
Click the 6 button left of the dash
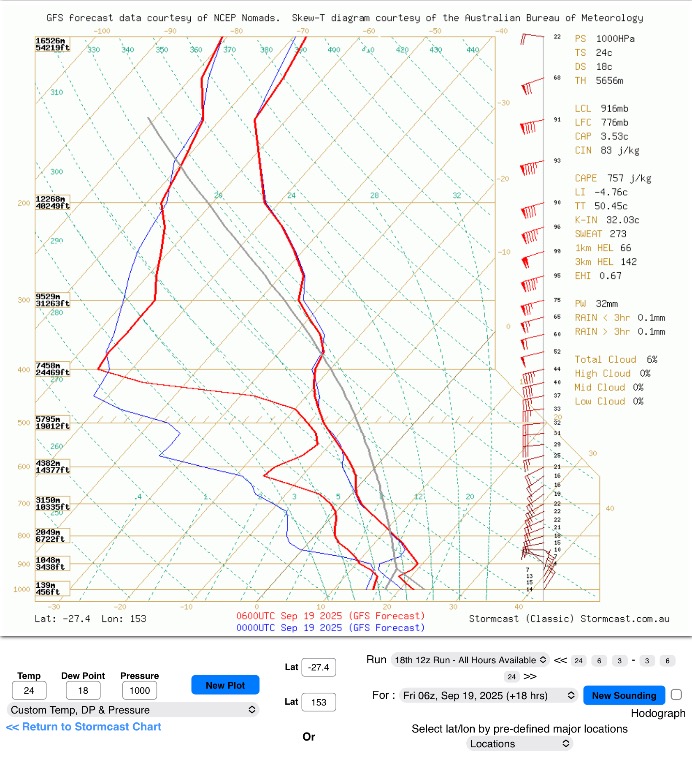tap(600, 660)
